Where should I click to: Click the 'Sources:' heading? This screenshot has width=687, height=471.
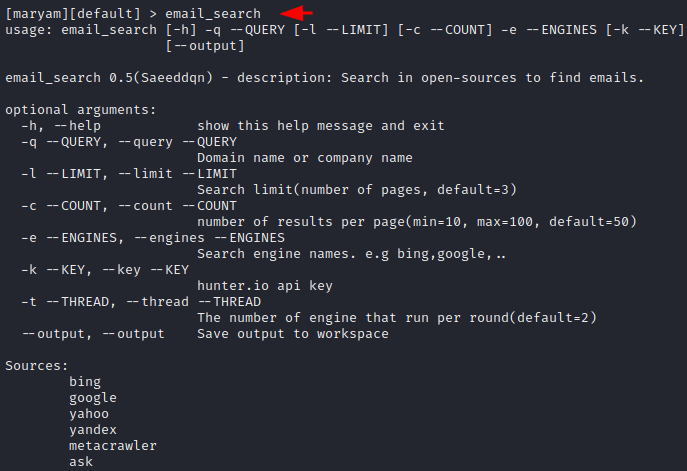click(37, 366)
